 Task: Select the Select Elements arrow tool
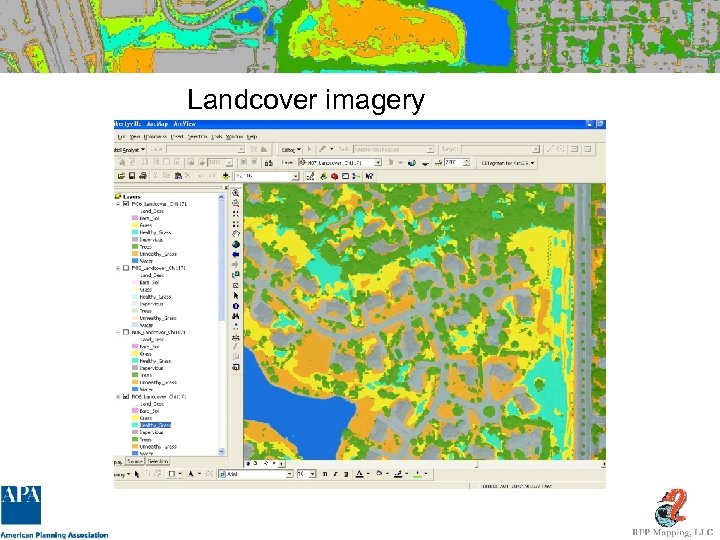tap(236, 296)
